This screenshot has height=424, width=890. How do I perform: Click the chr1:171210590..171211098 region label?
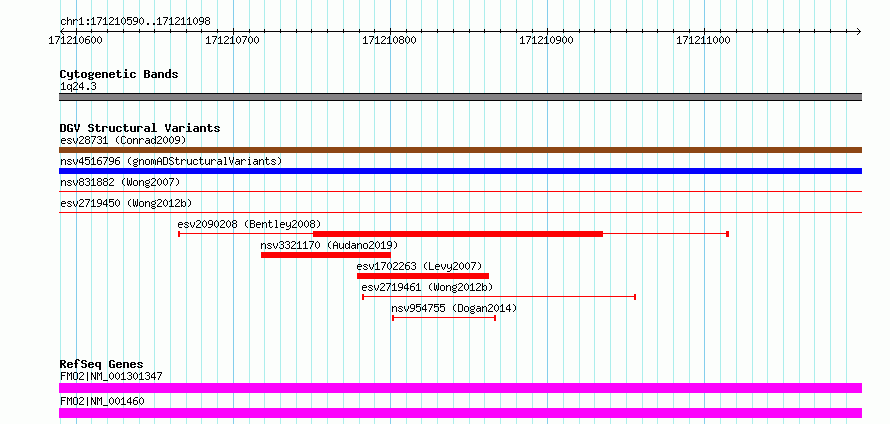pos(135,22)
